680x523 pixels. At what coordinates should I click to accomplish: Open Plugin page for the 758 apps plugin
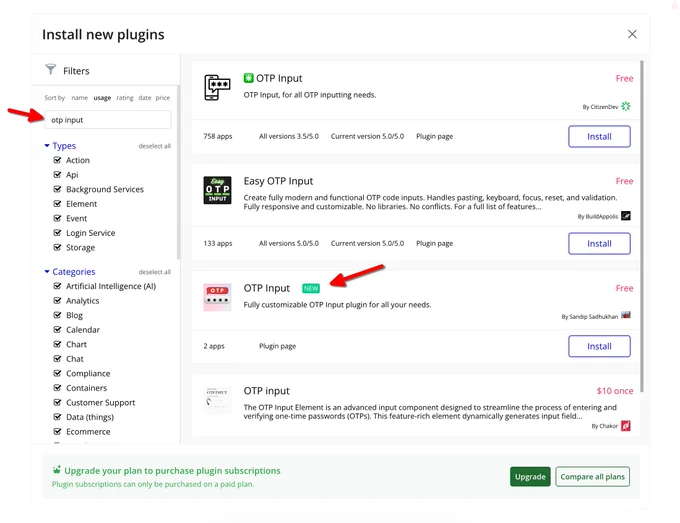434,136
